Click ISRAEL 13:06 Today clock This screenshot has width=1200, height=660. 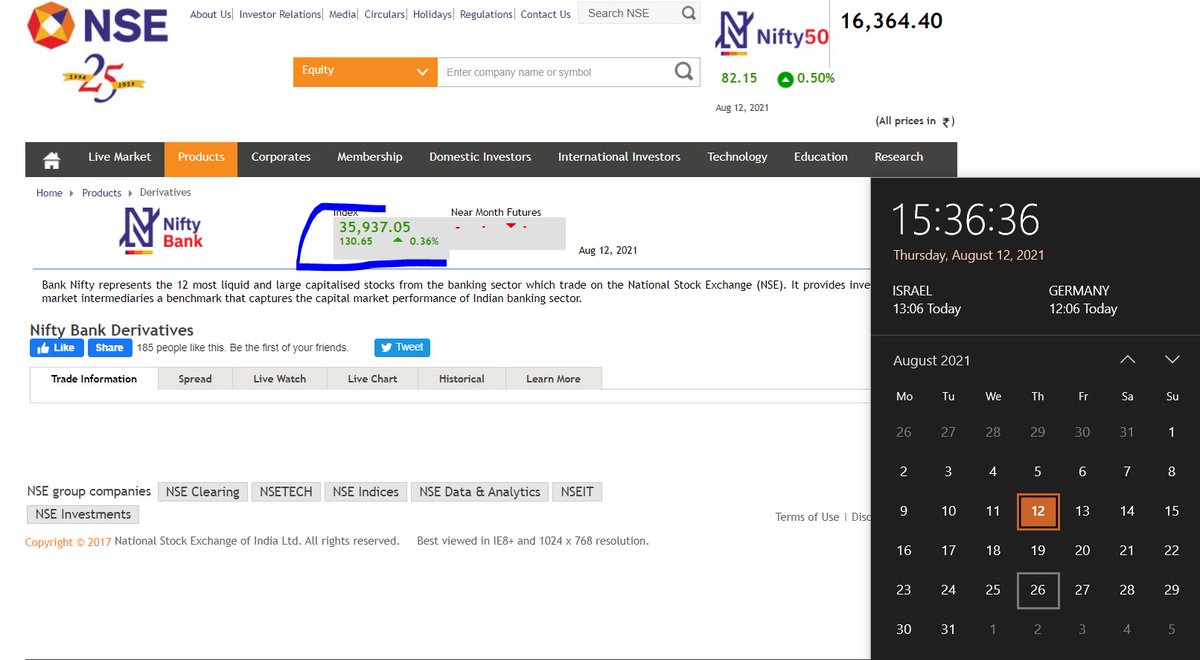tap(927, 300)
